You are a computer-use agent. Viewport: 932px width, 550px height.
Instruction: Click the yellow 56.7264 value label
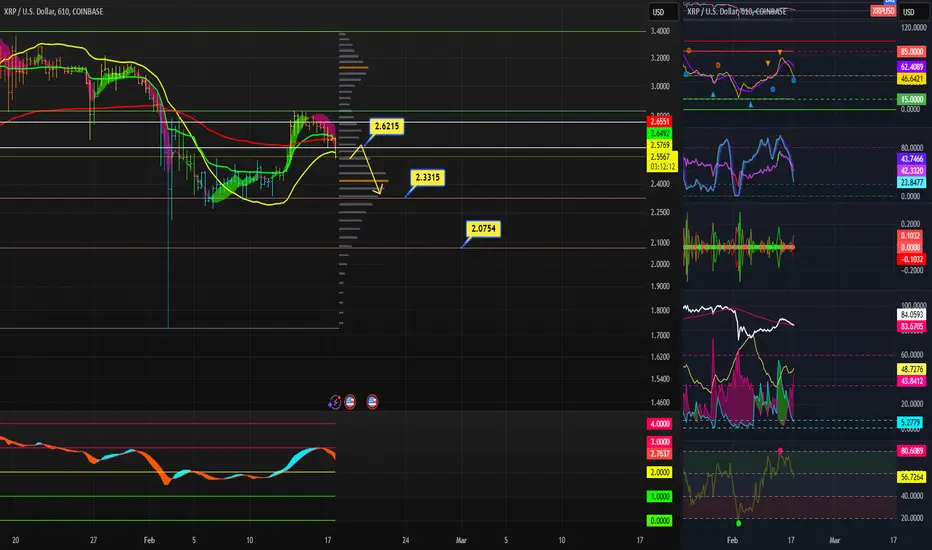(911, 477)
